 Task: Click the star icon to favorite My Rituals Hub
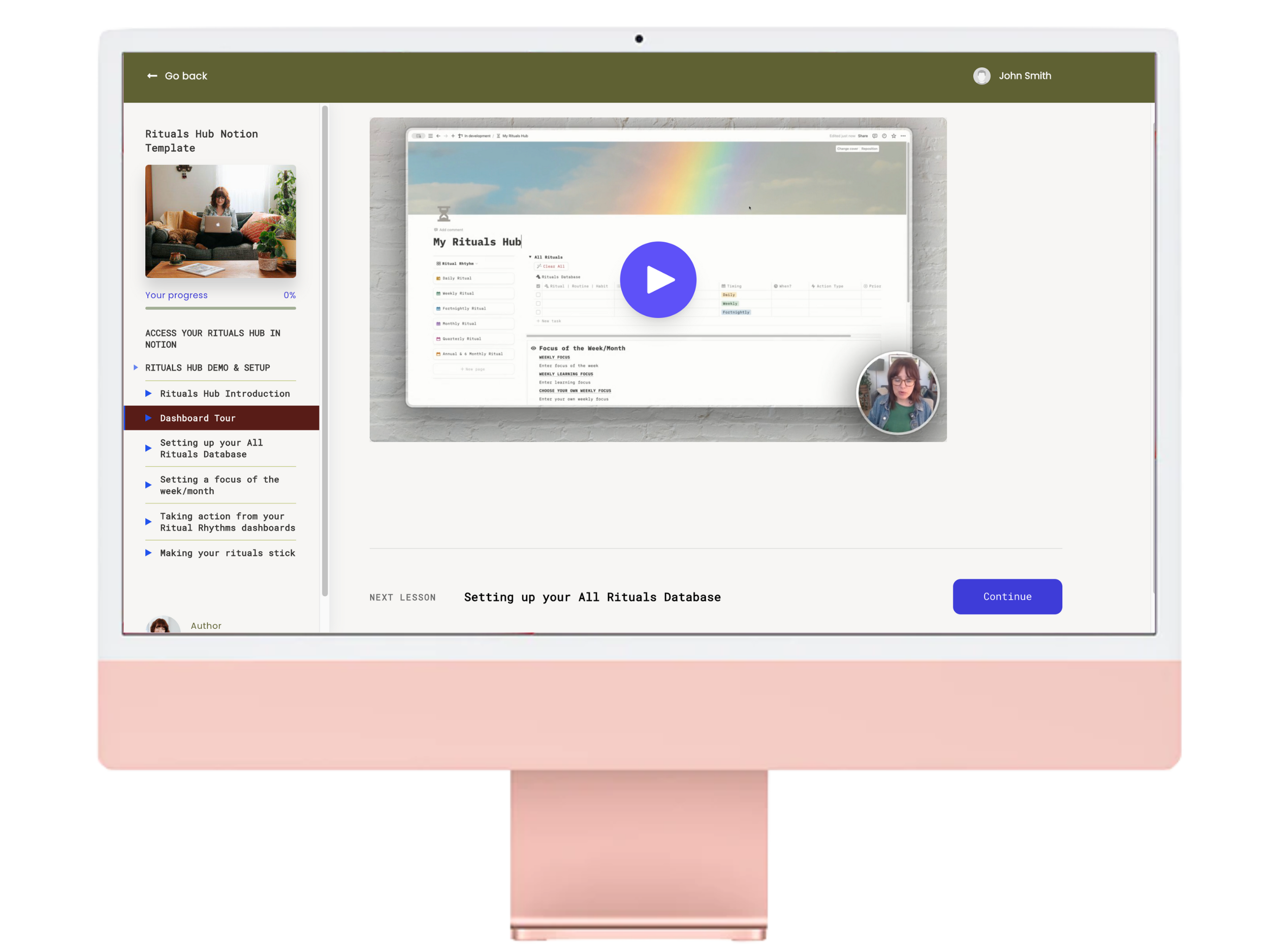pyautogui.click(x=894, y=136)
